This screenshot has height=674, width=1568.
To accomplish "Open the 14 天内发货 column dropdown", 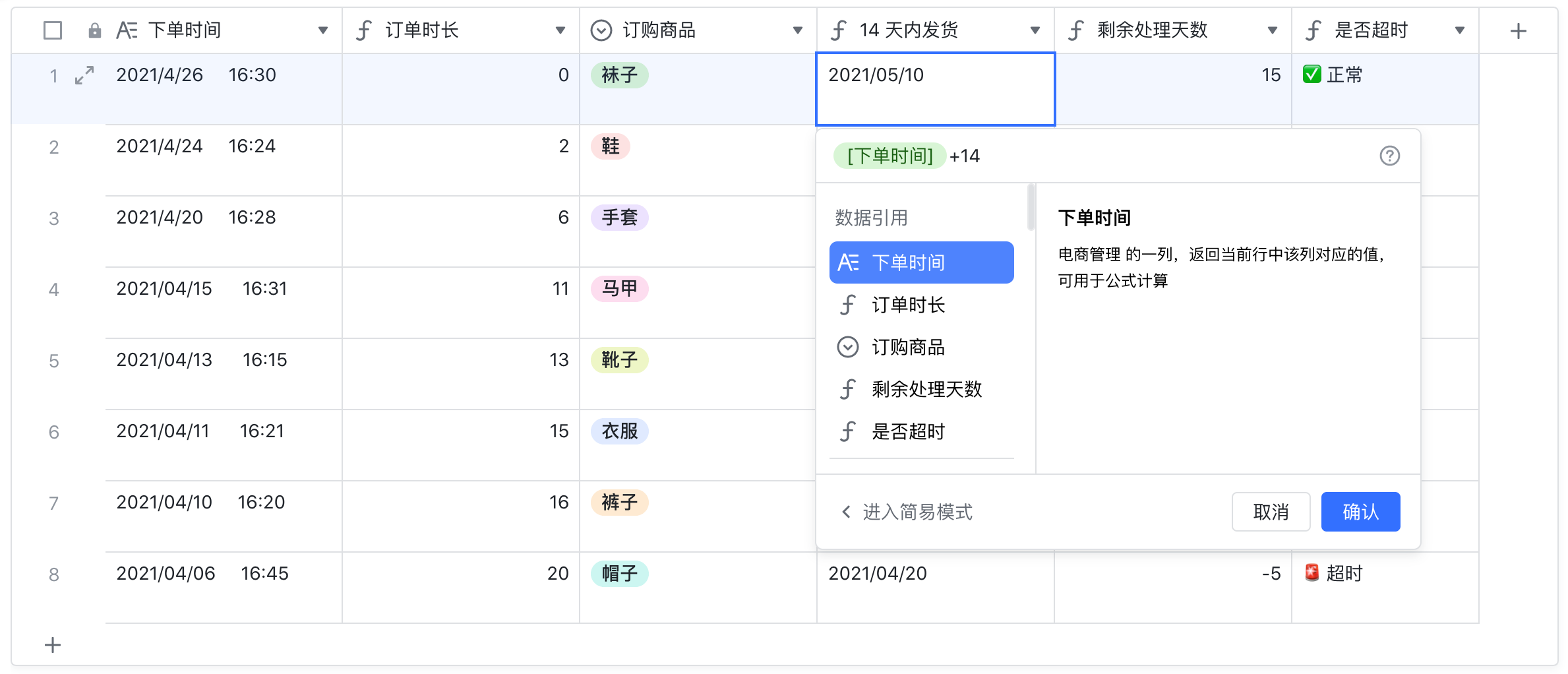I will (x=1036, y=30).
